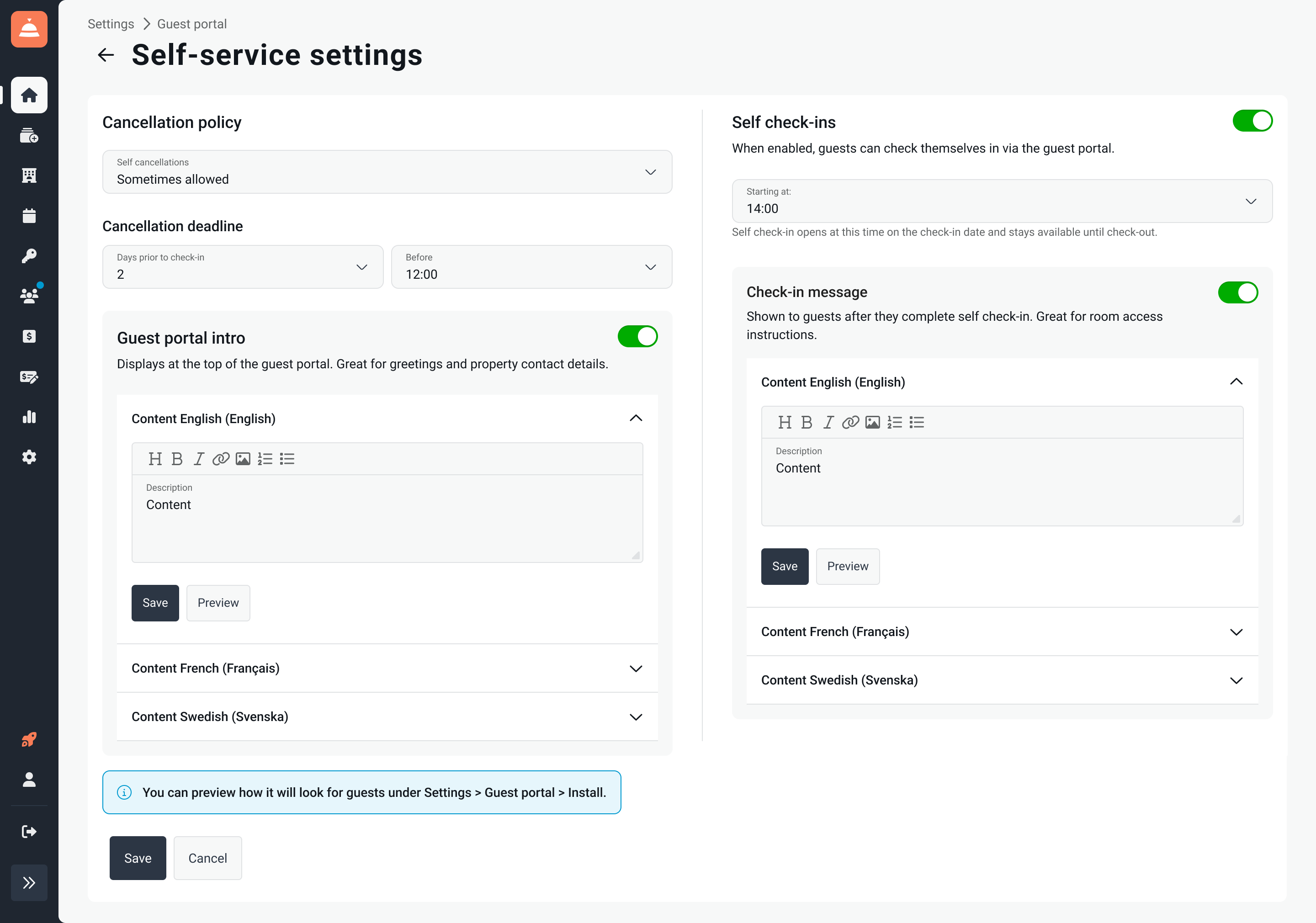Insert link in Guest portal intro editor
This screenshot has height=923, width=1316.
click(221, 459)
